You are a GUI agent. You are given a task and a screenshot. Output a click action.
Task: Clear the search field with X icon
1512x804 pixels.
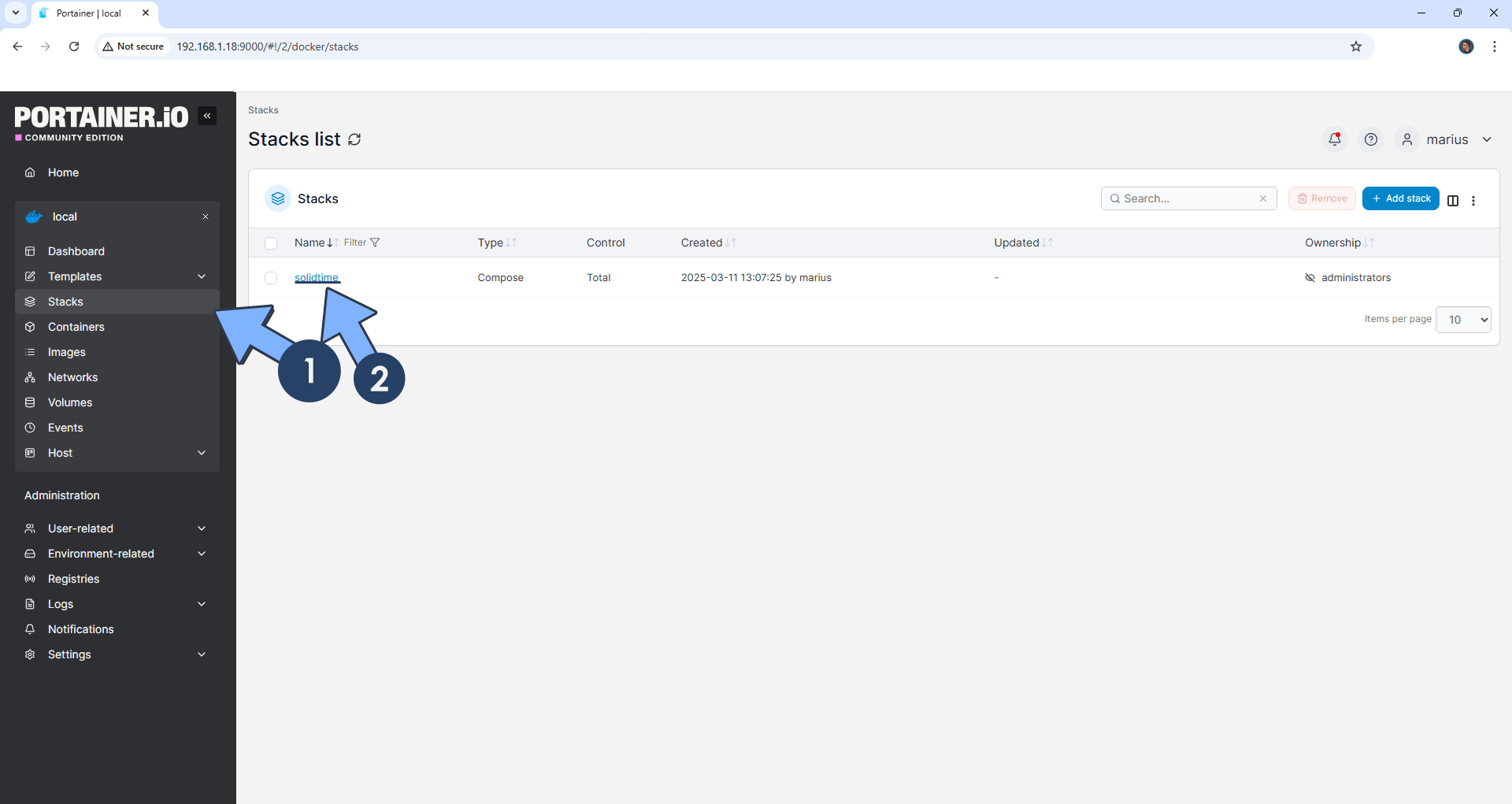click(1263, 198)
